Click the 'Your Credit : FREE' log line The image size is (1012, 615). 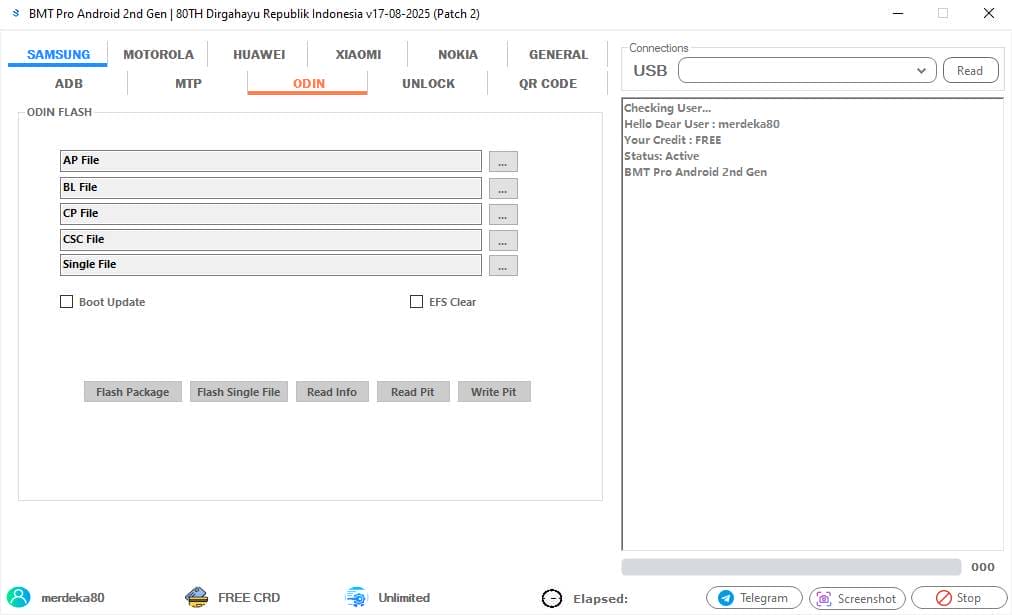click(x=673, y=140)
